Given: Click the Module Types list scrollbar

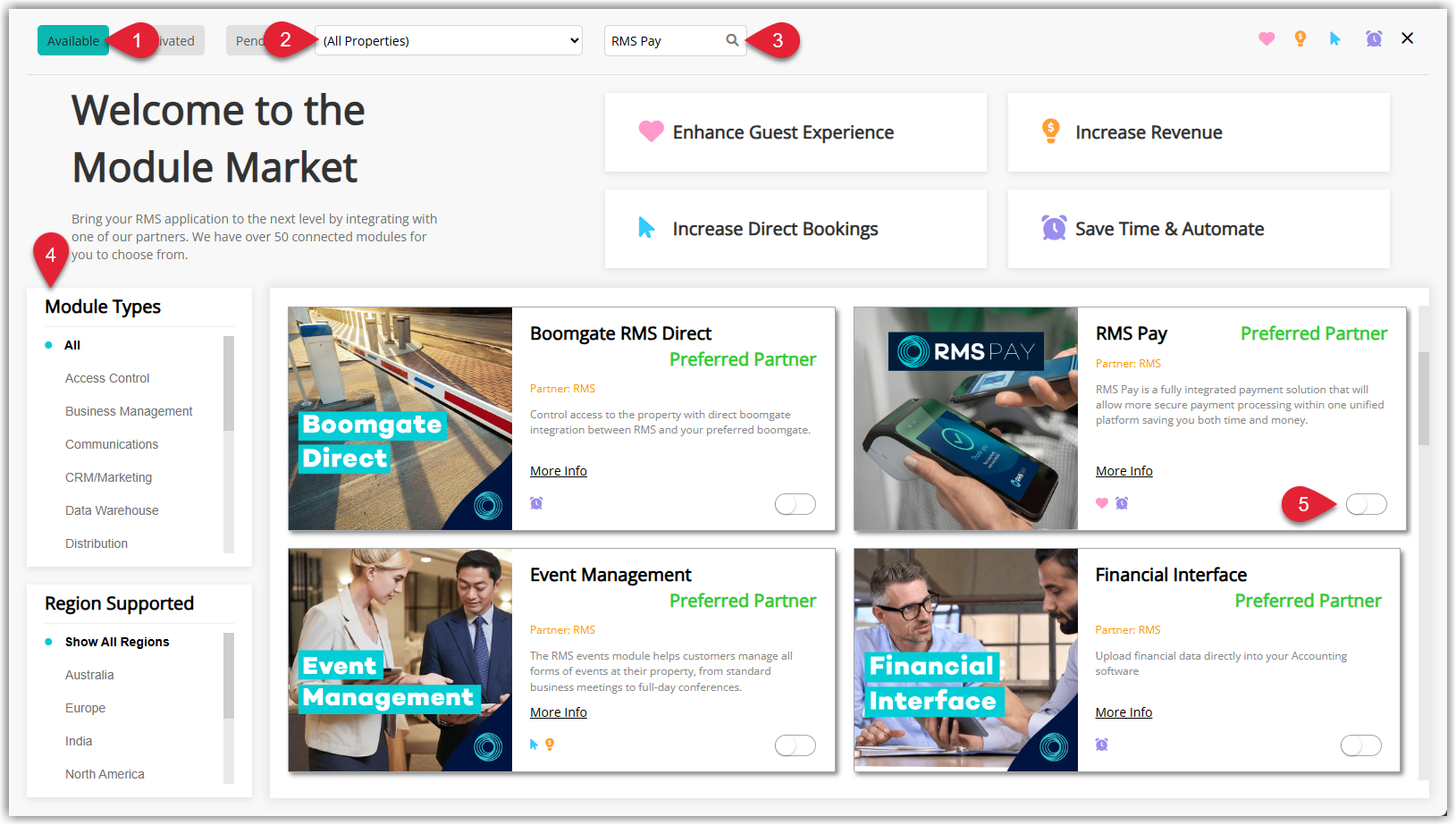Looking at the screenshot, I should pyautogui.click(x=229, y=383).
